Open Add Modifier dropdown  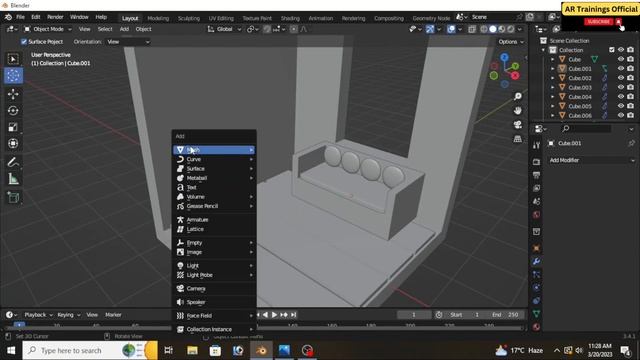point(591,160)
